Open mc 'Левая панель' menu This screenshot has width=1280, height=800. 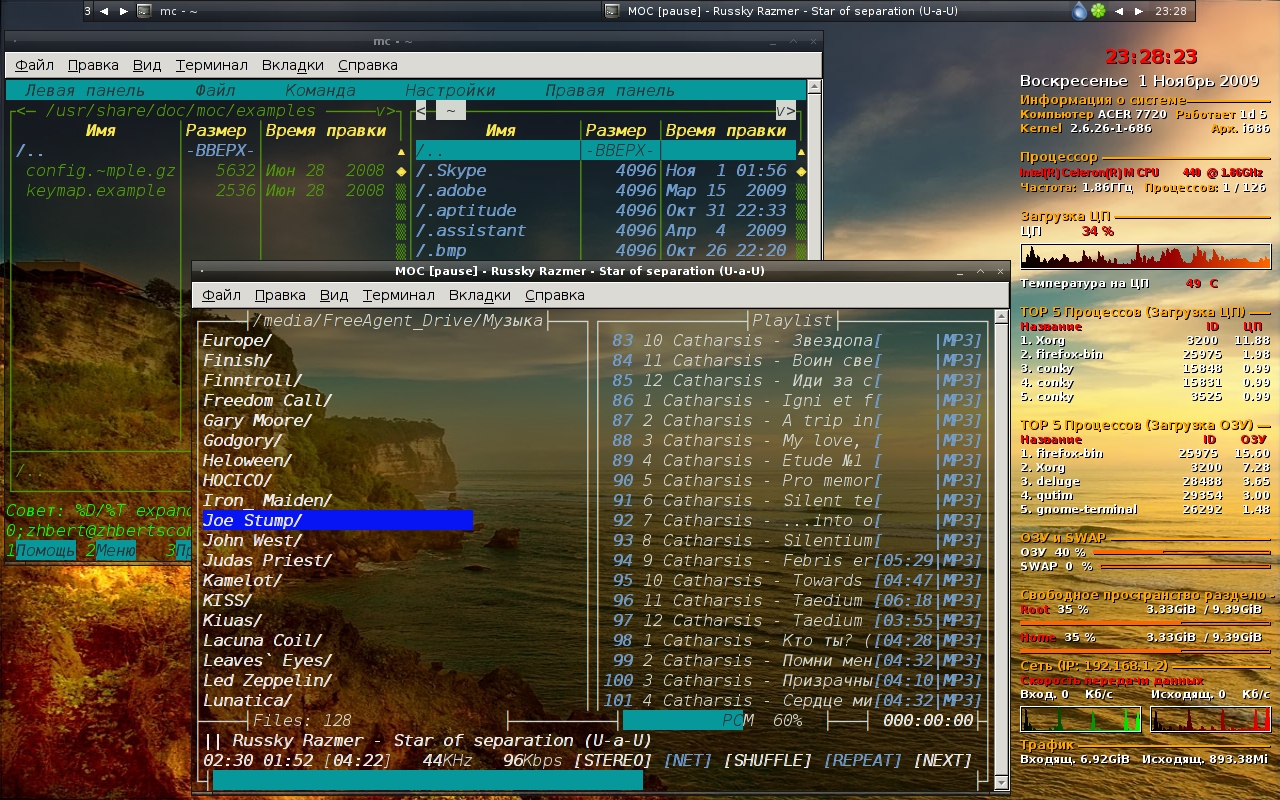[x=86, y=90]
